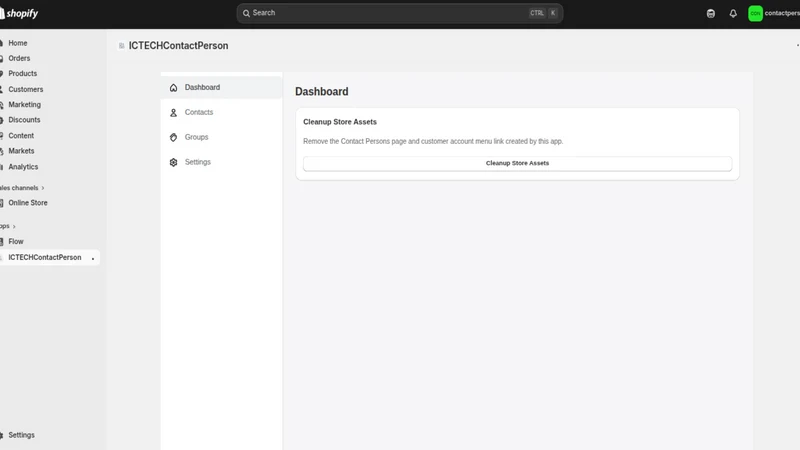Open the notifications bell
Image resolution: width=800 pixels, height=450 pixels.
pos(733,14)
